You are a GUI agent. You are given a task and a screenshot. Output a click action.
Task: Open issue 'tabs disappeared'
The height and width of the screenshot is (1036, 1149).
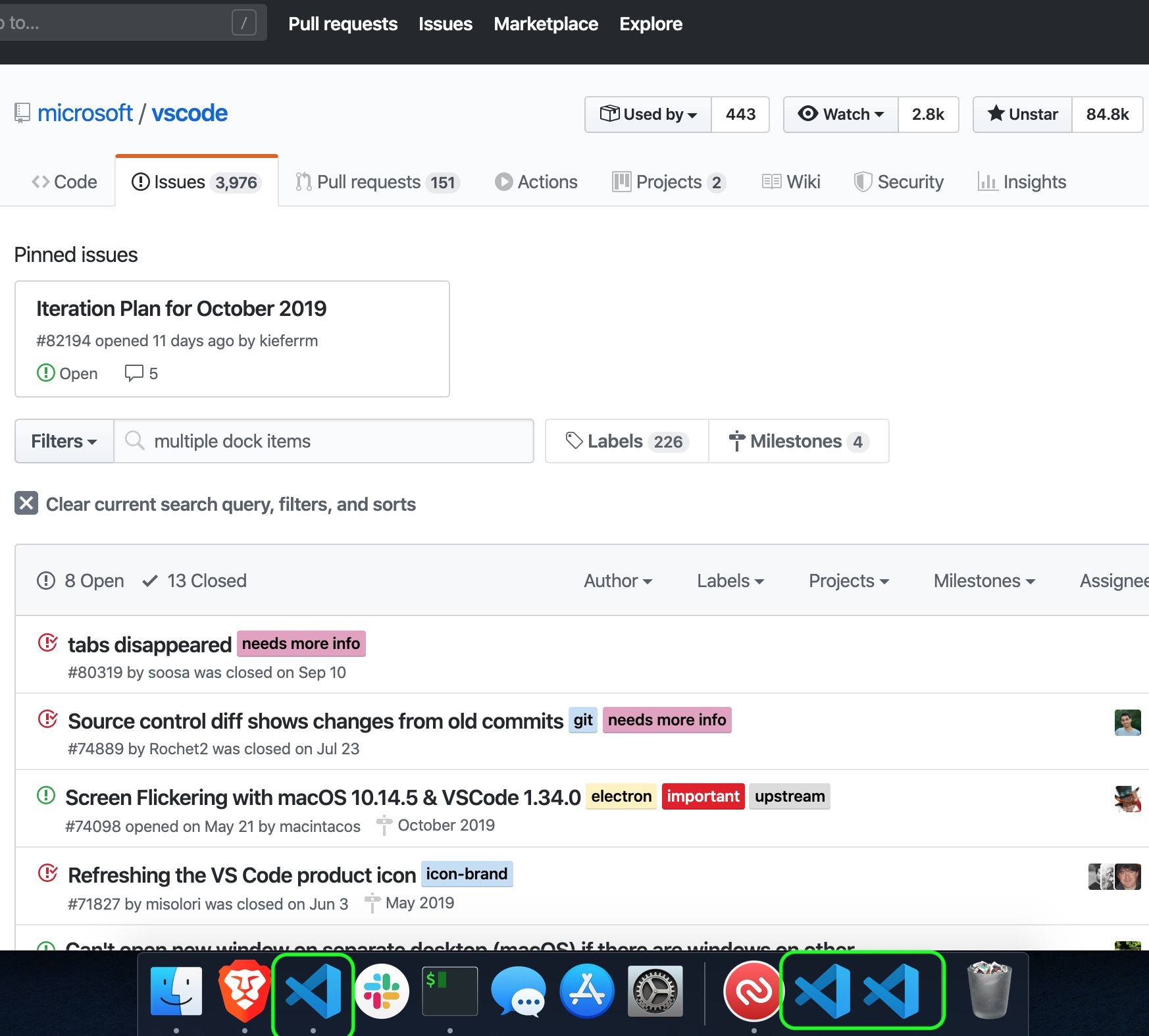click(149, 644)
